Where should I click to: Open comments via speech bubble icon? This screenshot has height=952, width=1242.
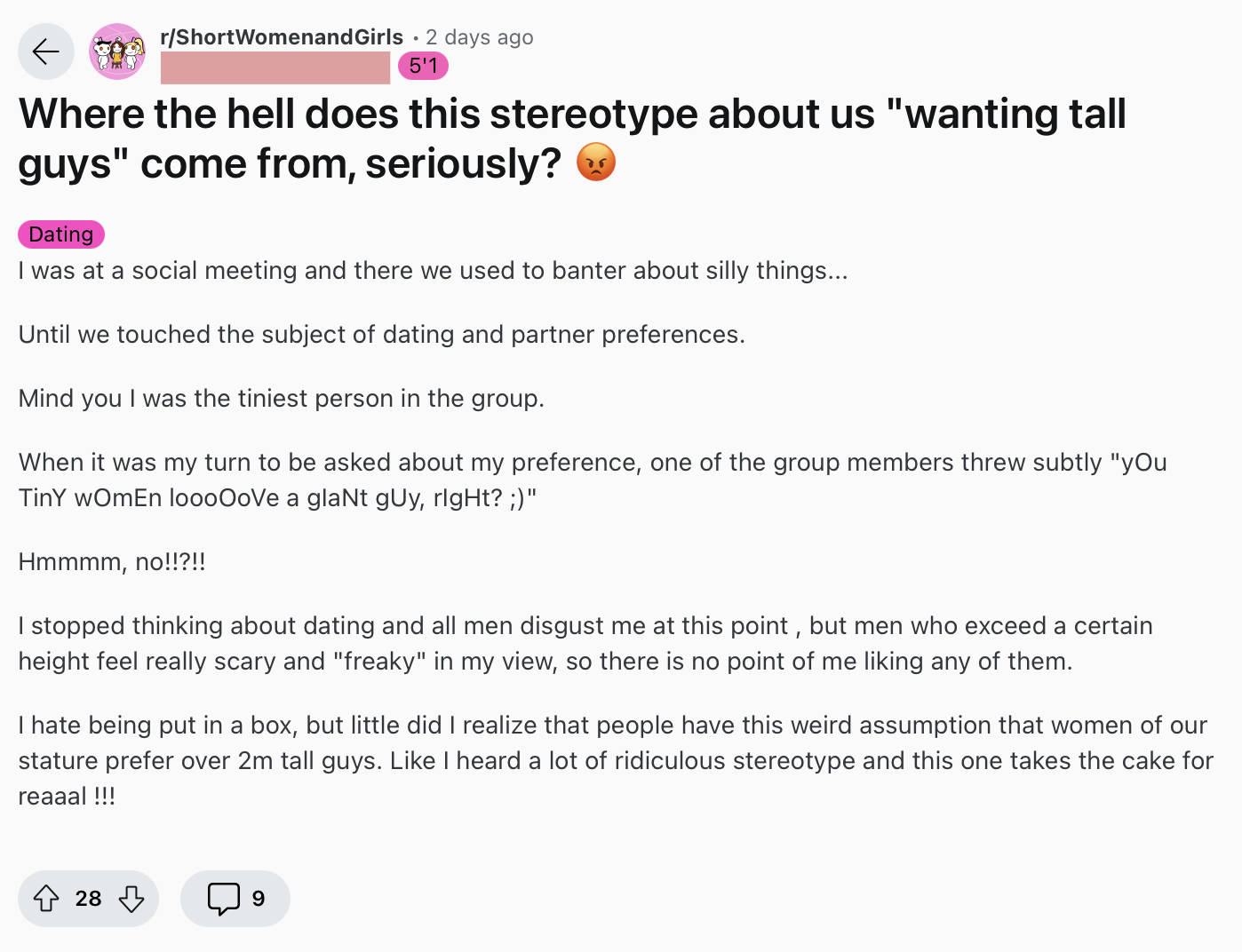(223, 899)
